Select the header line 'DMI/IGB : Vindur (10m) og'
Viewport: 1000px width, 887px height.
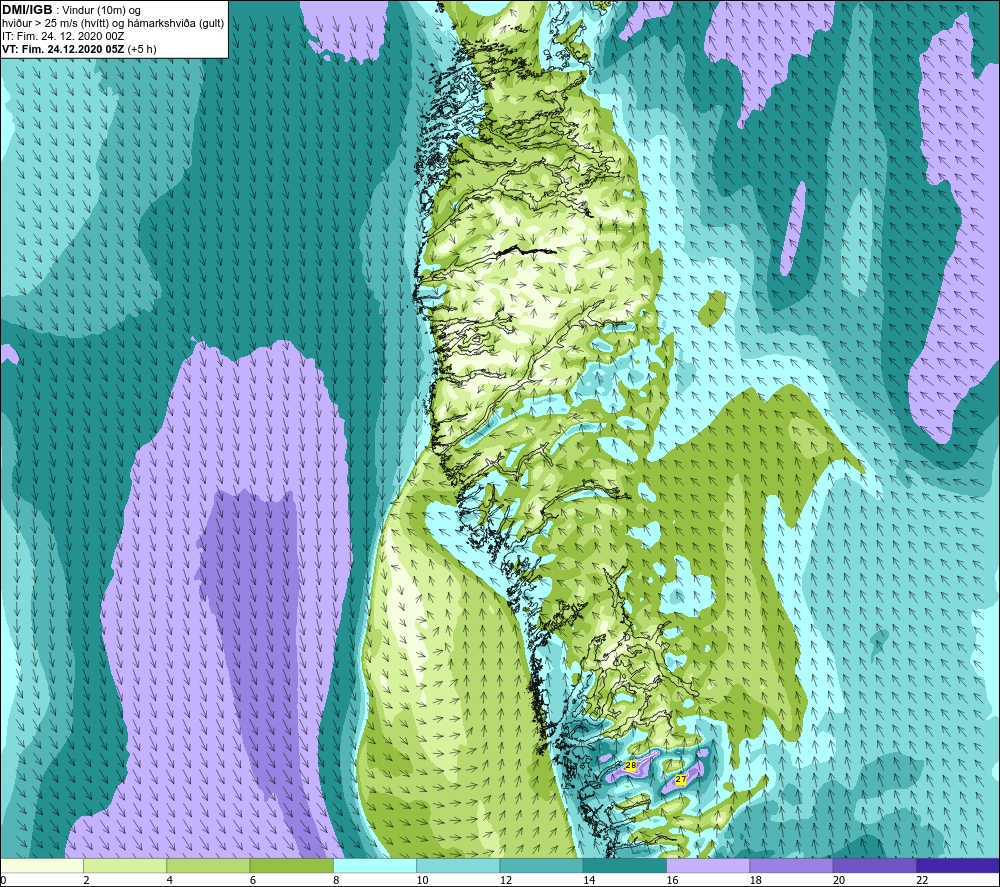pyautogui.click(x=71, y=10)
